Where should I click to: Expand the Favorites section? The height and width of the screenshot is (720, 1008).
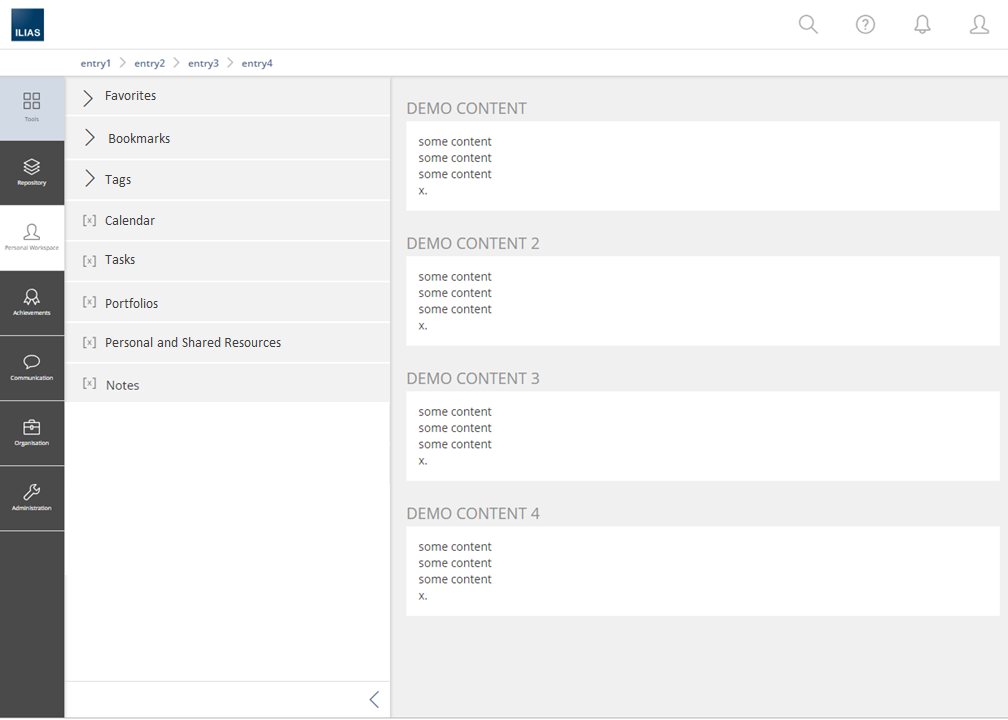click(89, 97)
